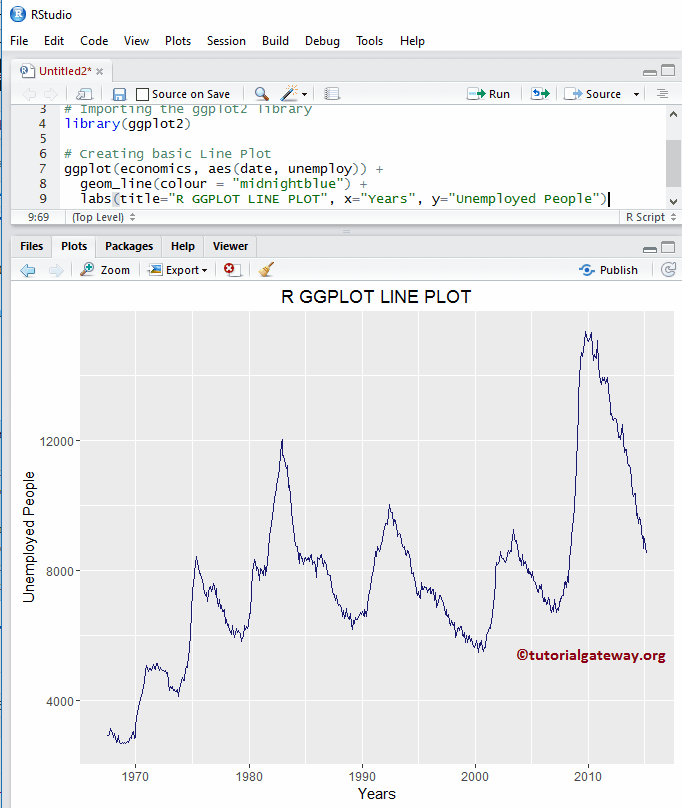Publish the plot
The height and width of the screenshot is (808, 682).
(608, 270)
